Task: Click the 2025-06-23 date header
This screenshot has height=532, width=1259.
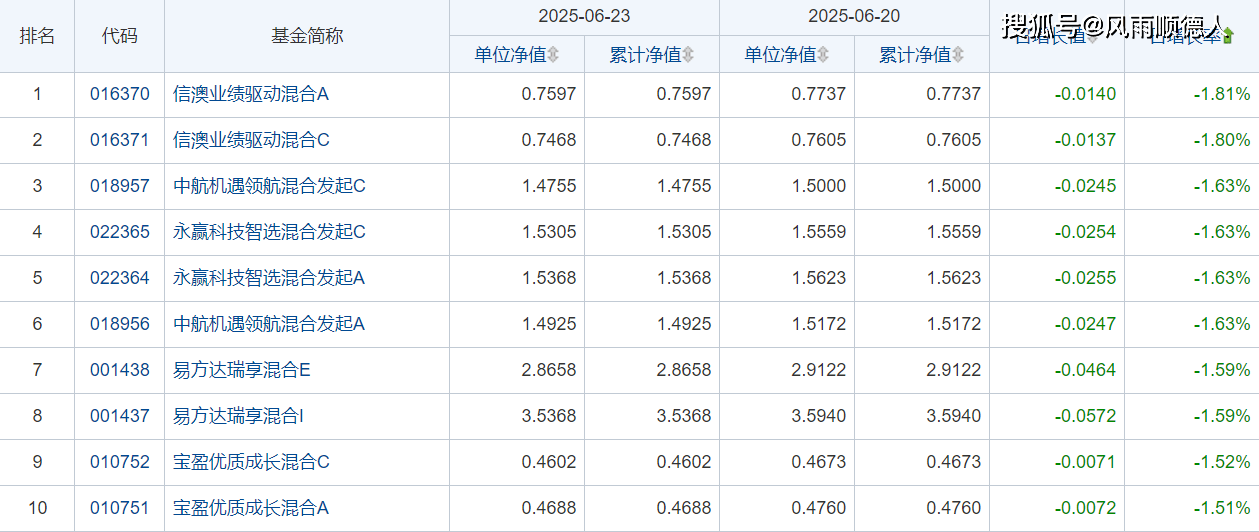Action: (585, 17)
